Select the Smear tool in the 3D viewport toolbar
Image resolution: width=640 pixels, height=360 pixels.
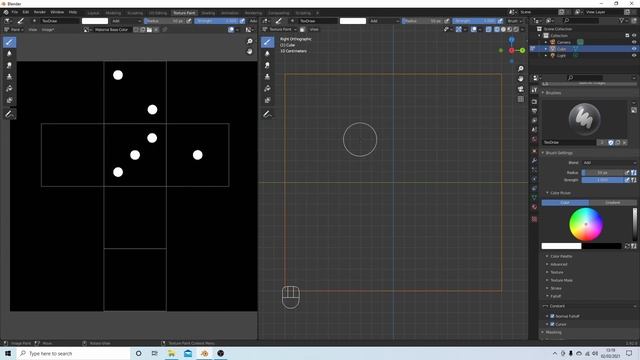pos(267,65)
